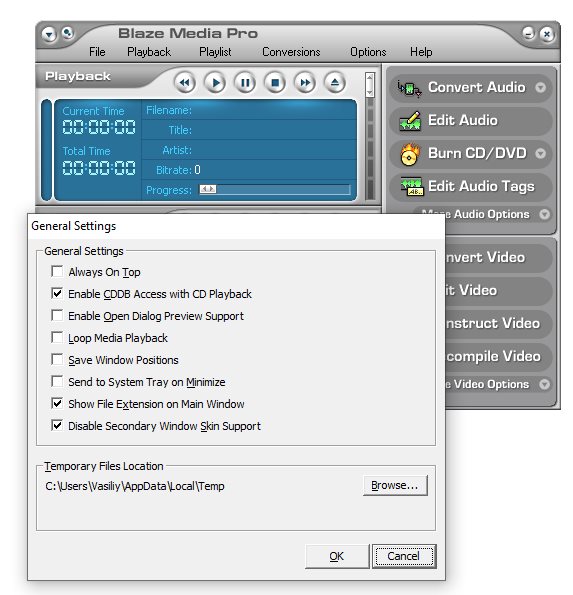Click the down-arrow icon in title bar corner
The height and width of the screenshot is (595, 573).
click(49, 35)
